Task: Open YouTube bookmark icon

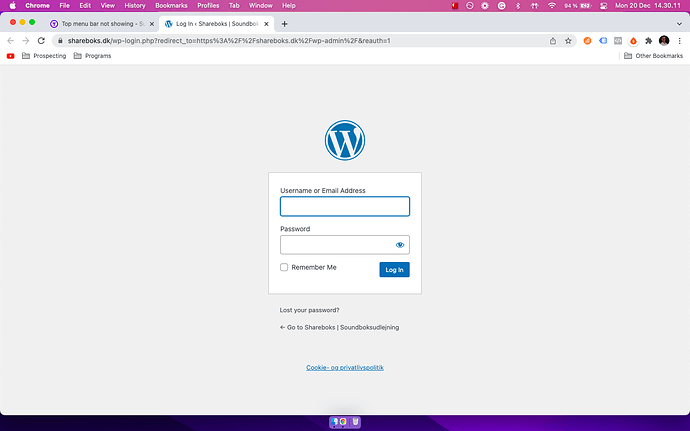Action: 11,56
